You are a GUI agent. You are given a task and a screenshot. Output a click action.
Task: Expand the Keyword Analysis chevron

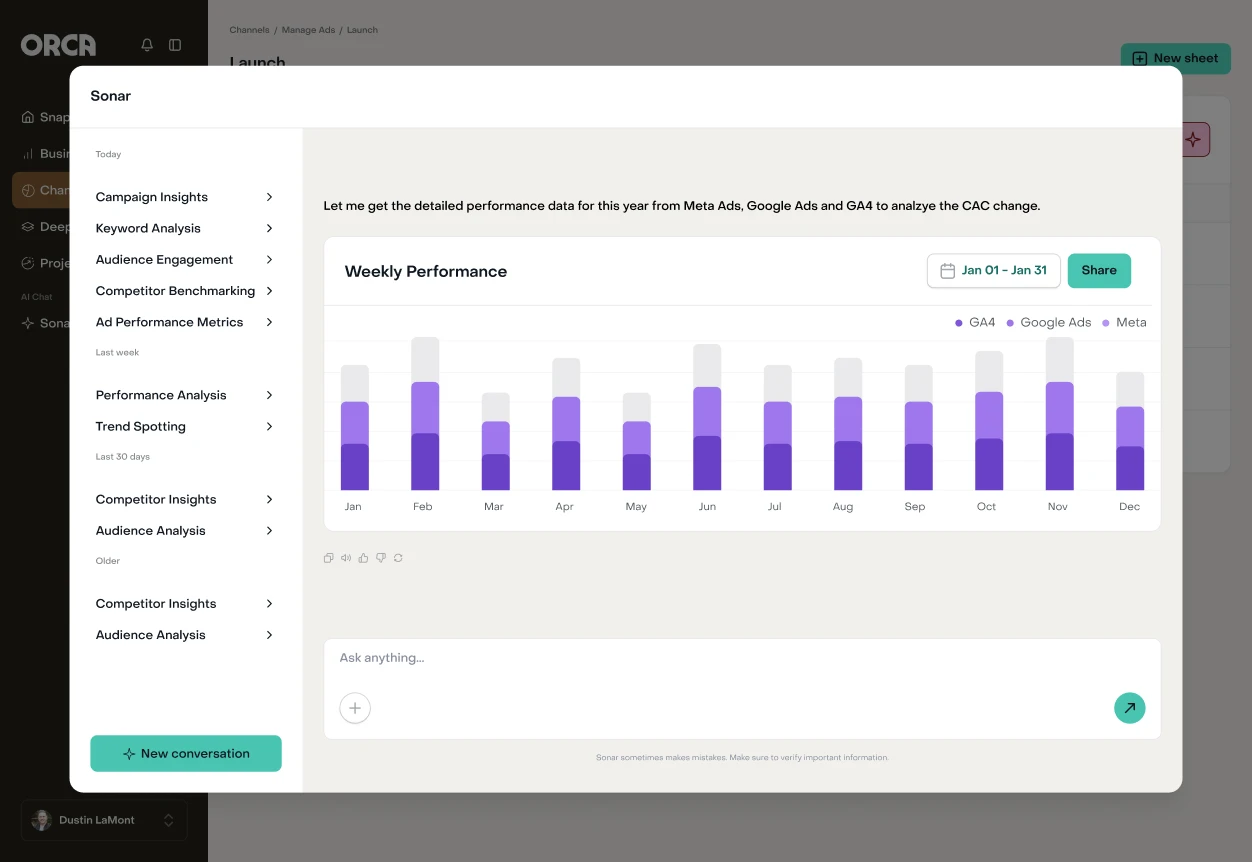tap(269, 228)
